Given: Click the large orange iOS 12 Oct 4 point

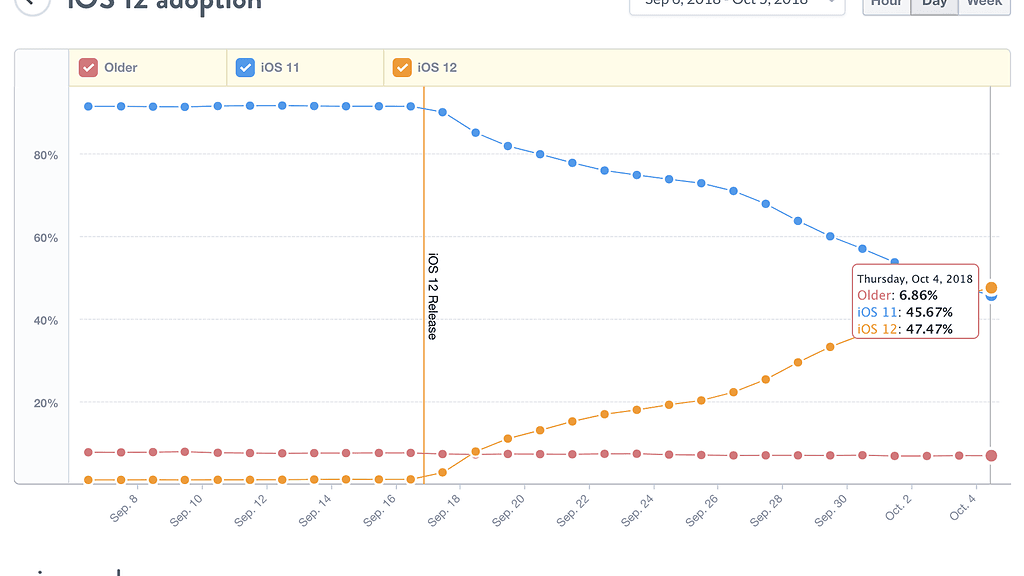Looking at the screenshot, I should 991,288.
